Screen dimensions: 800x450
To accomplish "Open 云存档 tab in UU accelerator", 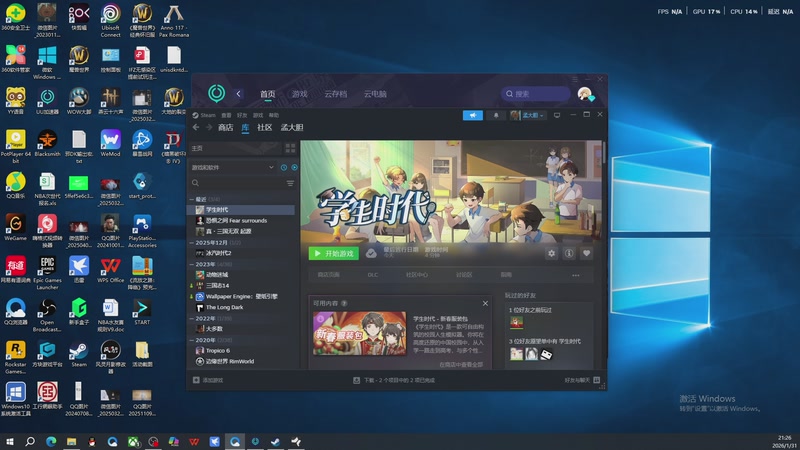I will [336, 94].
